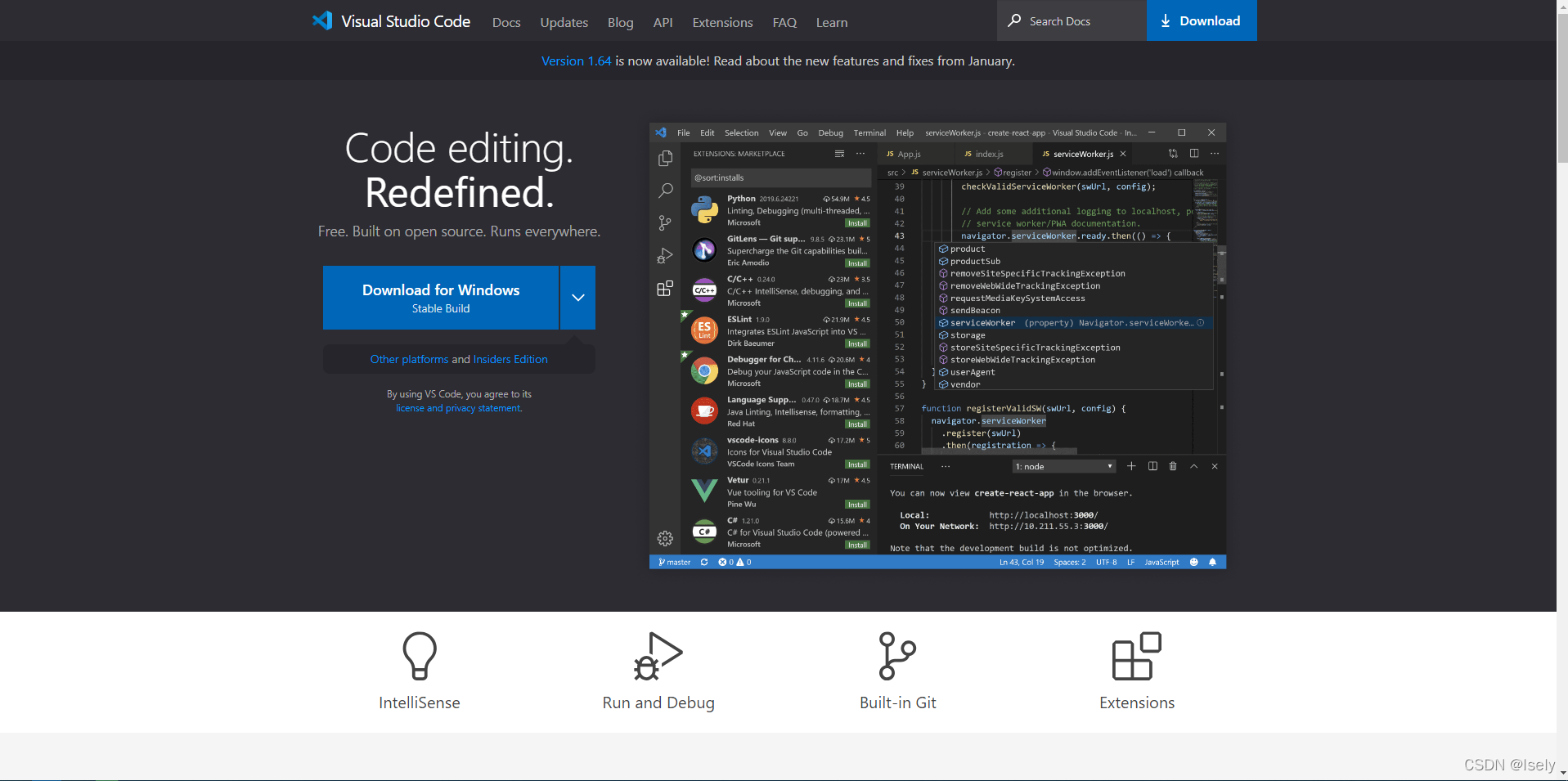Viewport: 1568px width, 781px height.
Task: Click the Search Docs field
Action: coord(1072,20)
